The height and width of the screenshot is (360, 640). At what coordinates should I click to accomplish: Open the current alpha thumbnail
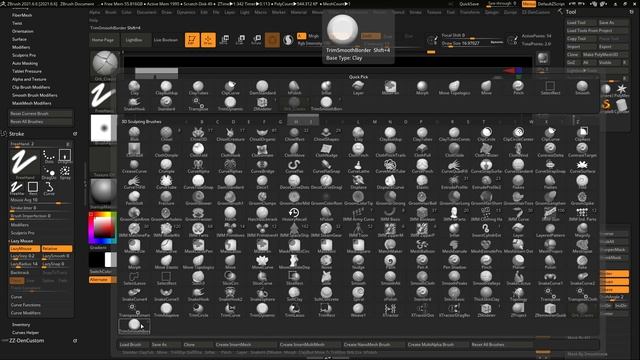(103, 128)
